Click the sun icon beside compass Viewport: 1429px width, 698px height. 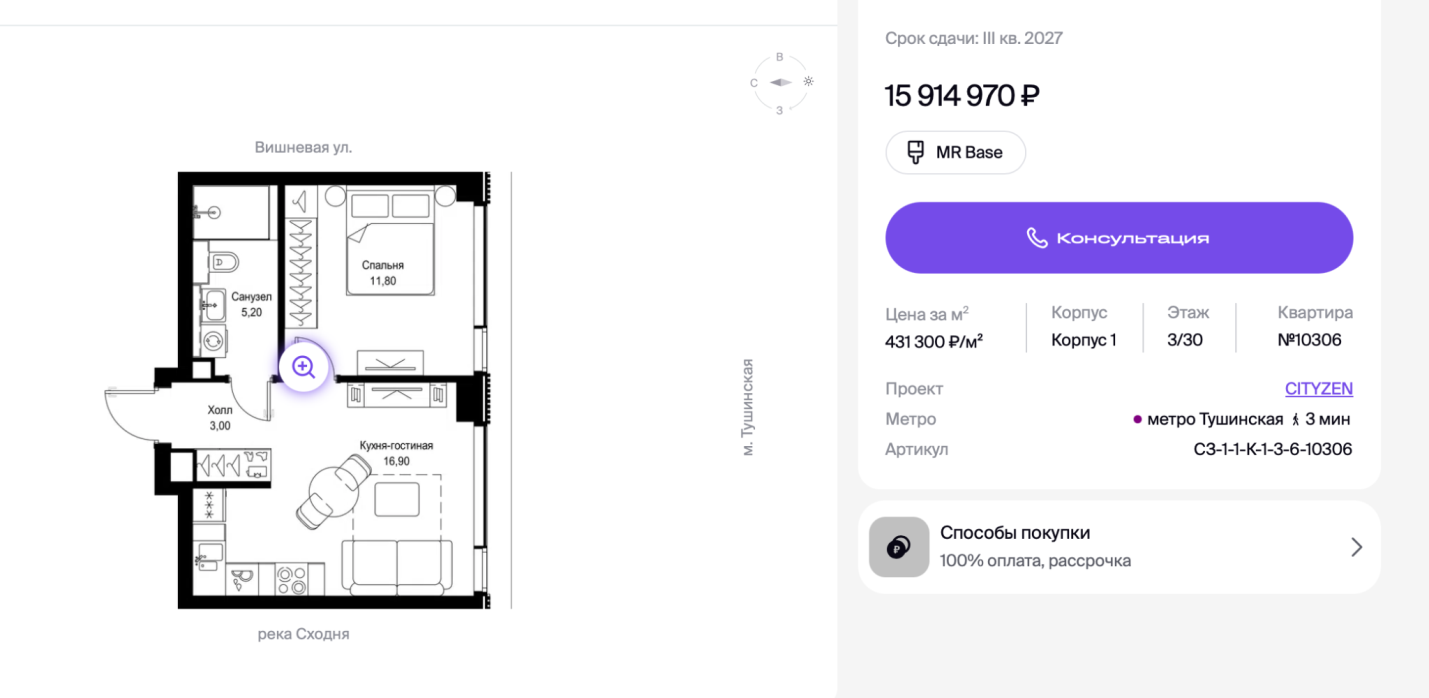(808, 81)
